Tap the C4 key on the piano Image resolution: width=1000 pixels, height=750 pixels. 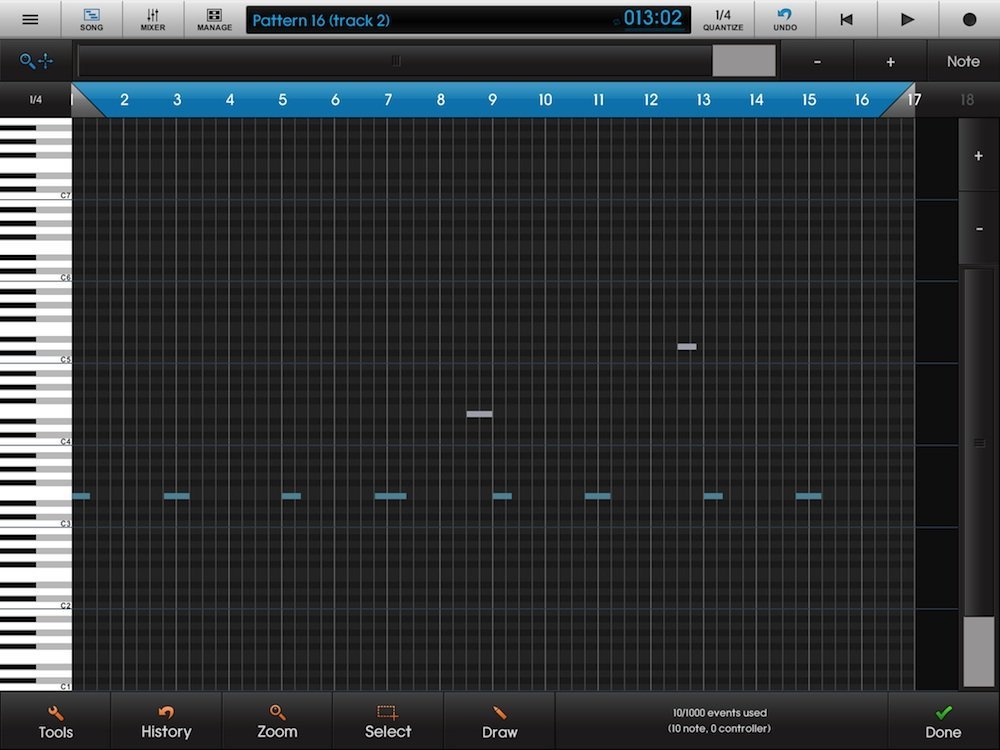36,441
